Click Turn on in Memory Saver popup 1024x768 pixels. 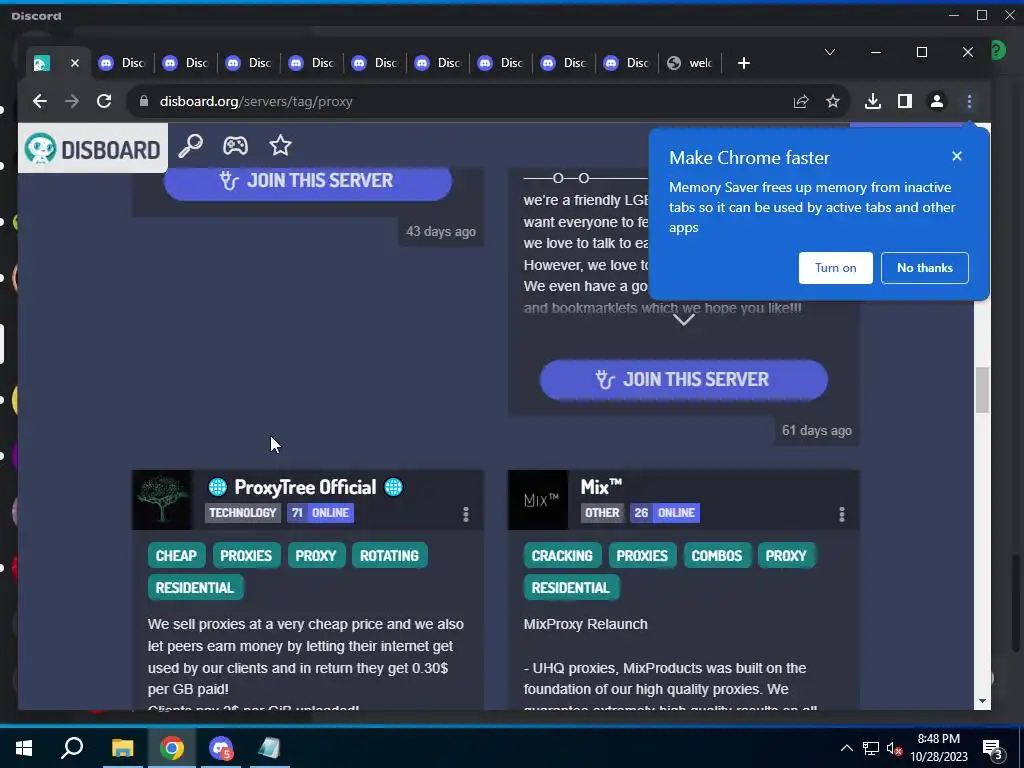click(x=835, y=268)
